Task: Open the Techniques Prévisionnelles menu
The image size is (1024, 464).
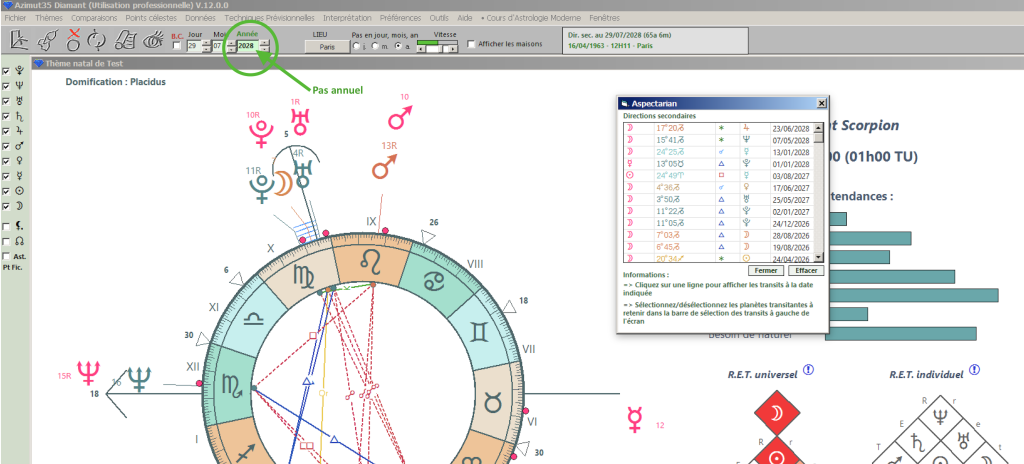Action: click(x=271, y=18)
